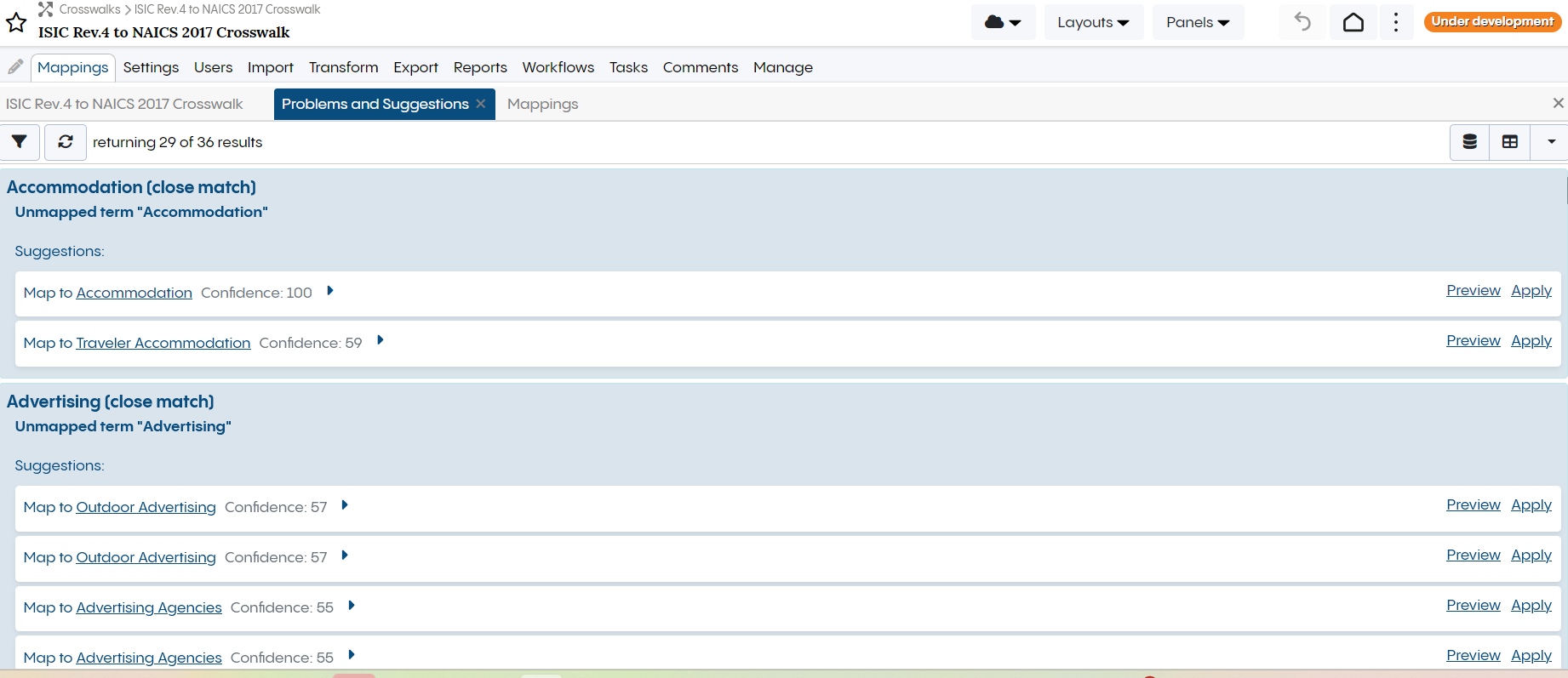
Task: Close the Problems and Suggestions tab
Action: pyautogui.click(x=481, y=104)
